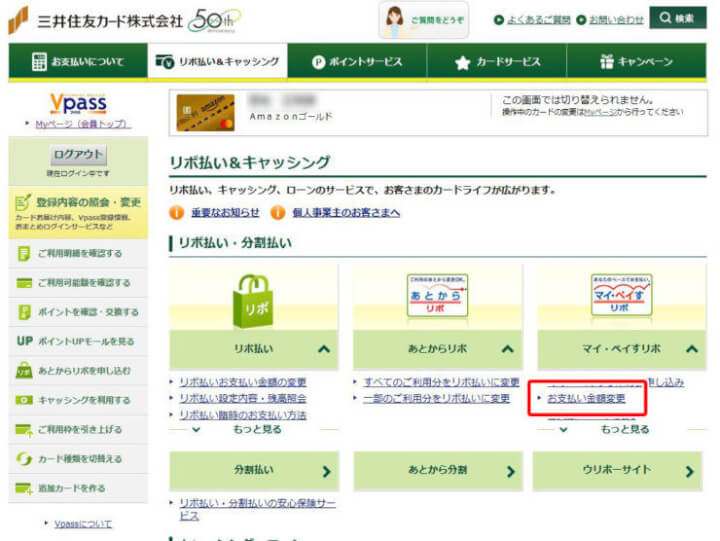
Task: Open キャンペーン tab
Action: pyautogui.click(x=636, y=62)
